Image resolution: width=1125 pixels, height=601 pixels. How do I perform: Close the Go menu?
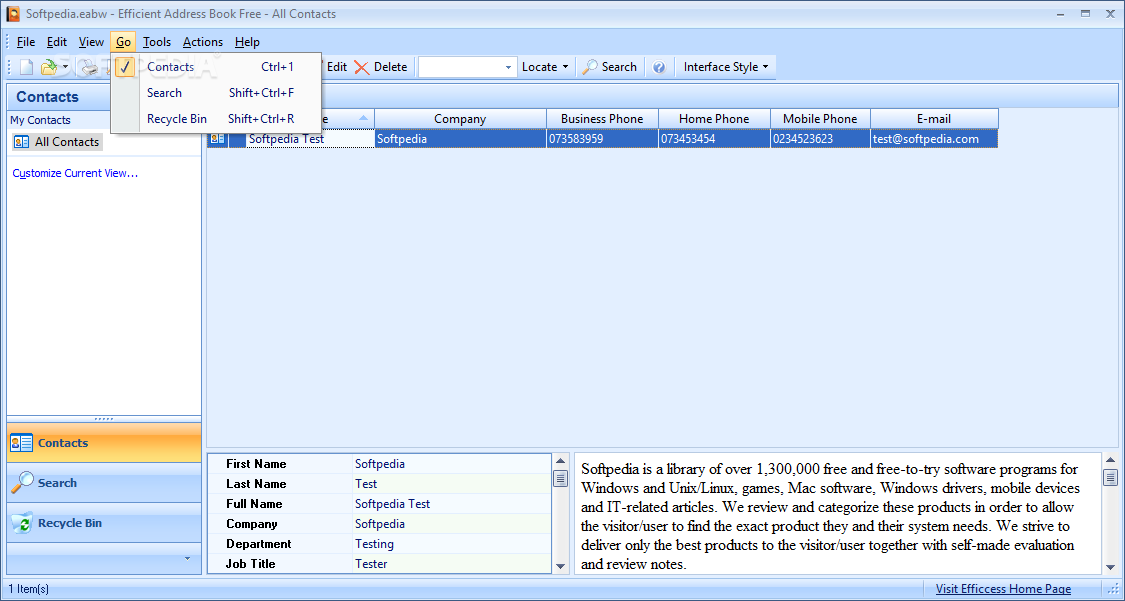(123, 42)
